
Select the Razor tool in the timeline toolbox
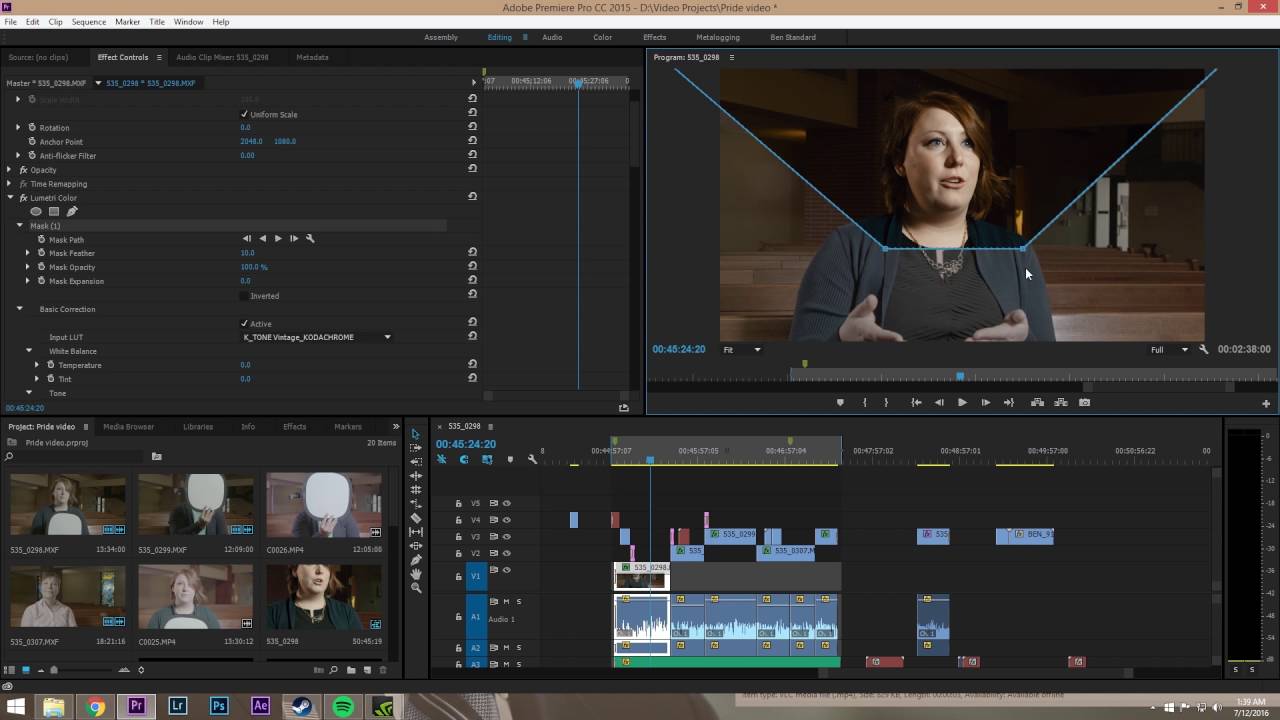point(416,518)
